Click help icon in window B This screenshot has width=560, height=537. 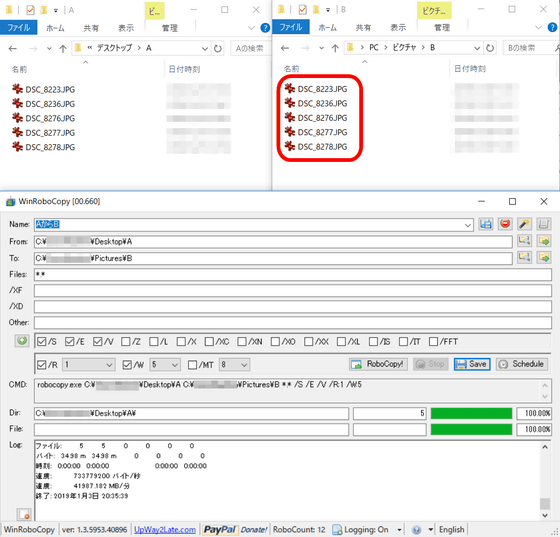pyautogui.click(x=552, y=27)
